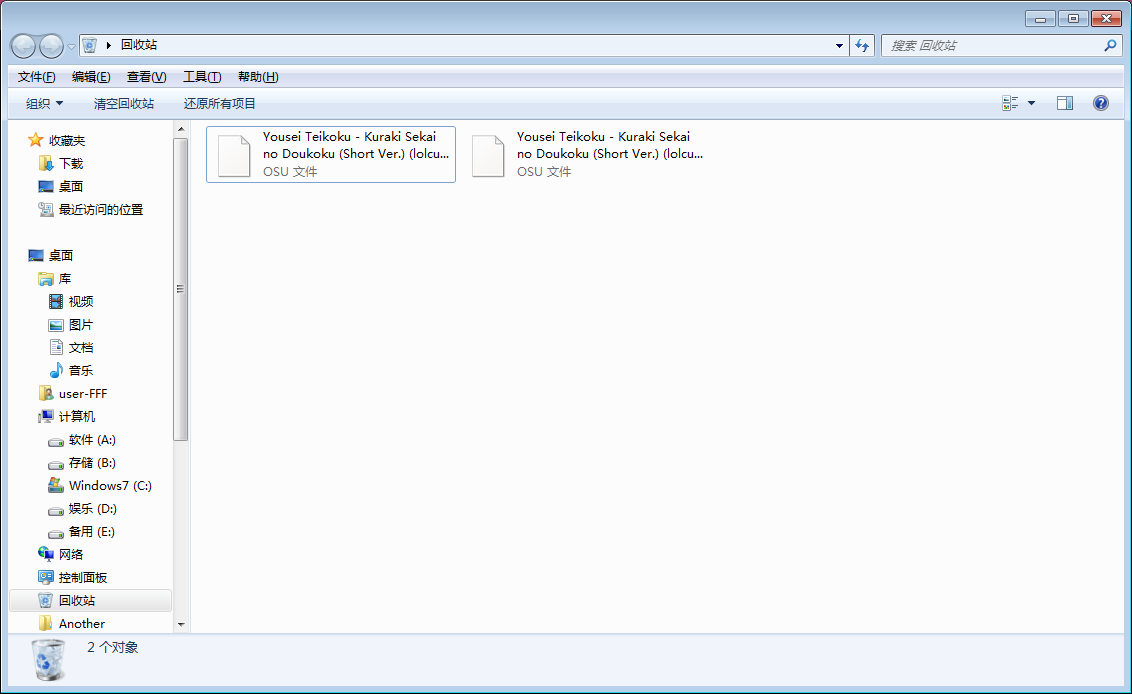
Task: Click the recycle bin icon in address bar
Action: [x=90, y=45]
